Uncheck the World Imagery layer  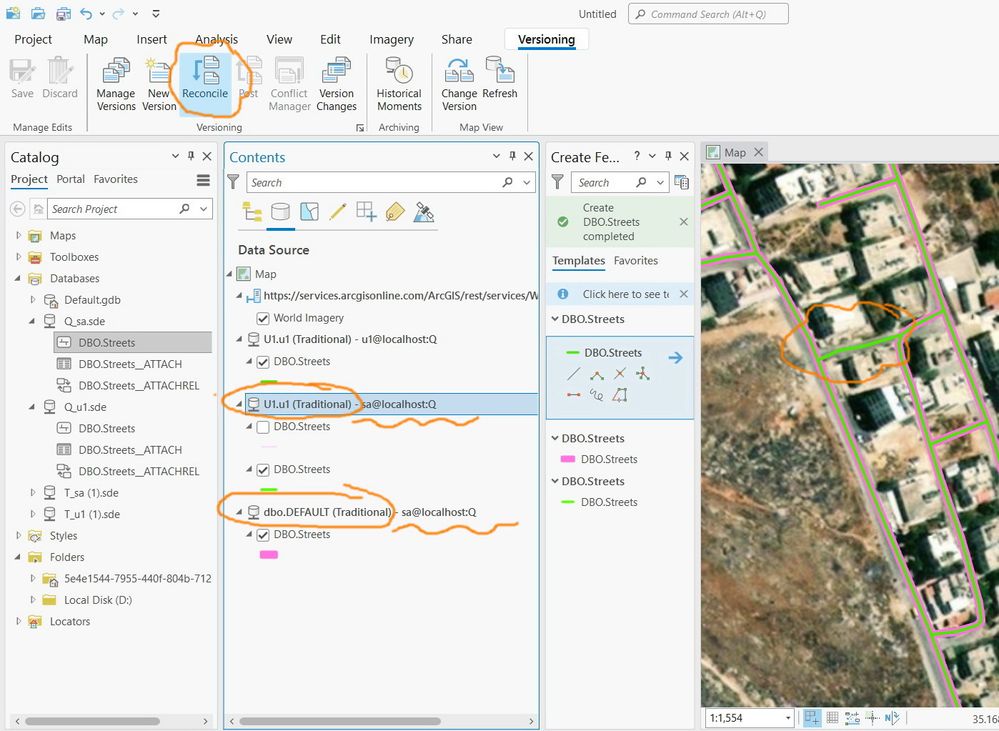point(262,318)
